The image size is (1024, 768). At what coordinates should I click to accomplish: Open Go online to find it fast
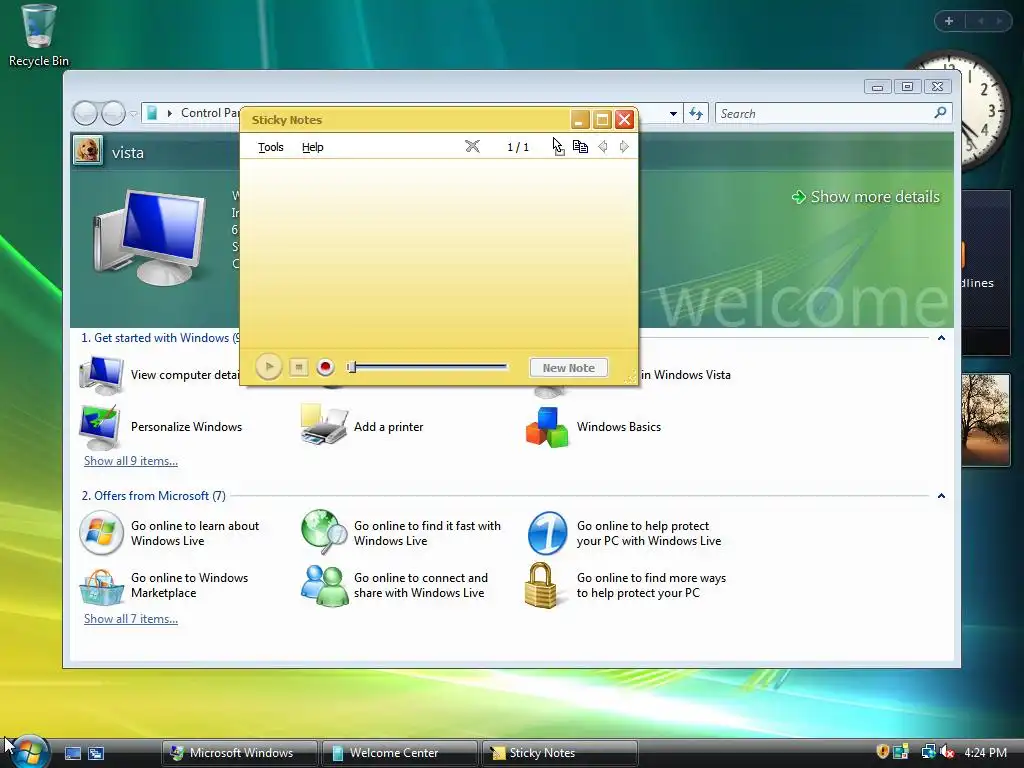point(401,533)
